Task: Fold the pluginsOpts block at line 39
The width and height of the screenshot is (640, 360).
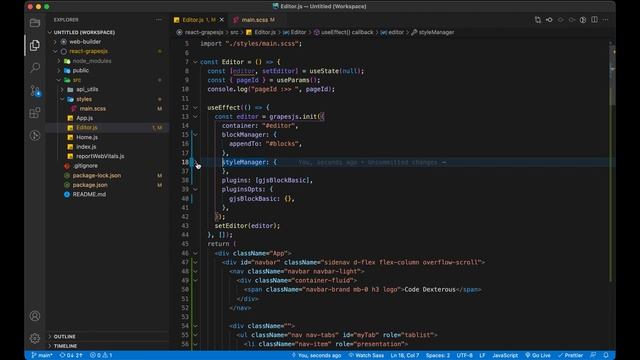Action: tap(196, 189)
